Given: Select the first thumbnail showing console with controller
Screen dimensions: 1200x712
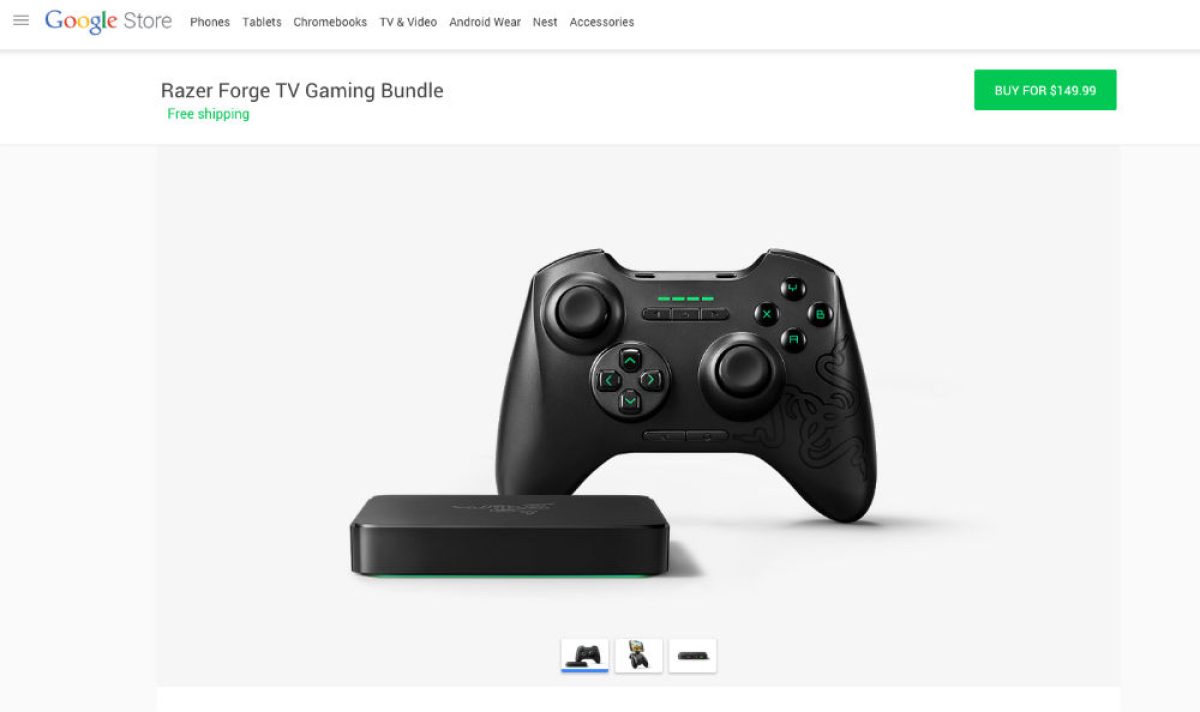Looking at the screenshot, I should tap(585, 656).
